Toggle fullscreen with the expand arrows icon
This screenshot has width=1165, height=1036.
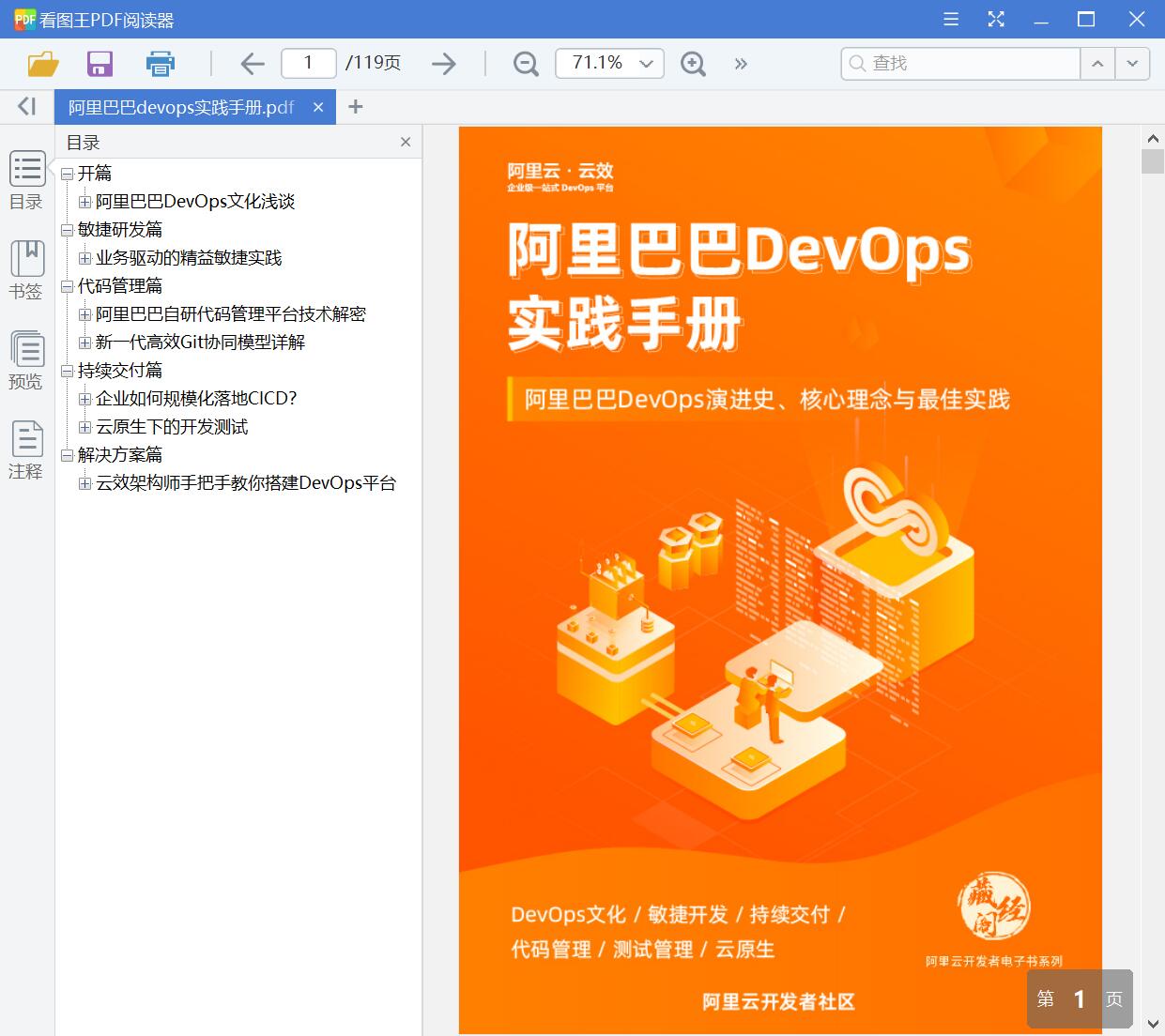[x=996, y=19]
